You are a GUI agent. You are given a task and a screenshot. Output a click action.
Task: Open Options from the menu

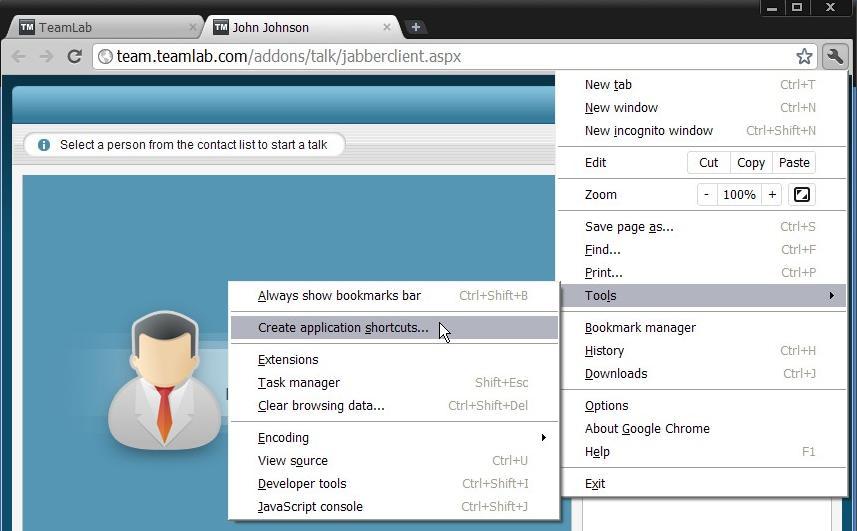tap(701, 406)
